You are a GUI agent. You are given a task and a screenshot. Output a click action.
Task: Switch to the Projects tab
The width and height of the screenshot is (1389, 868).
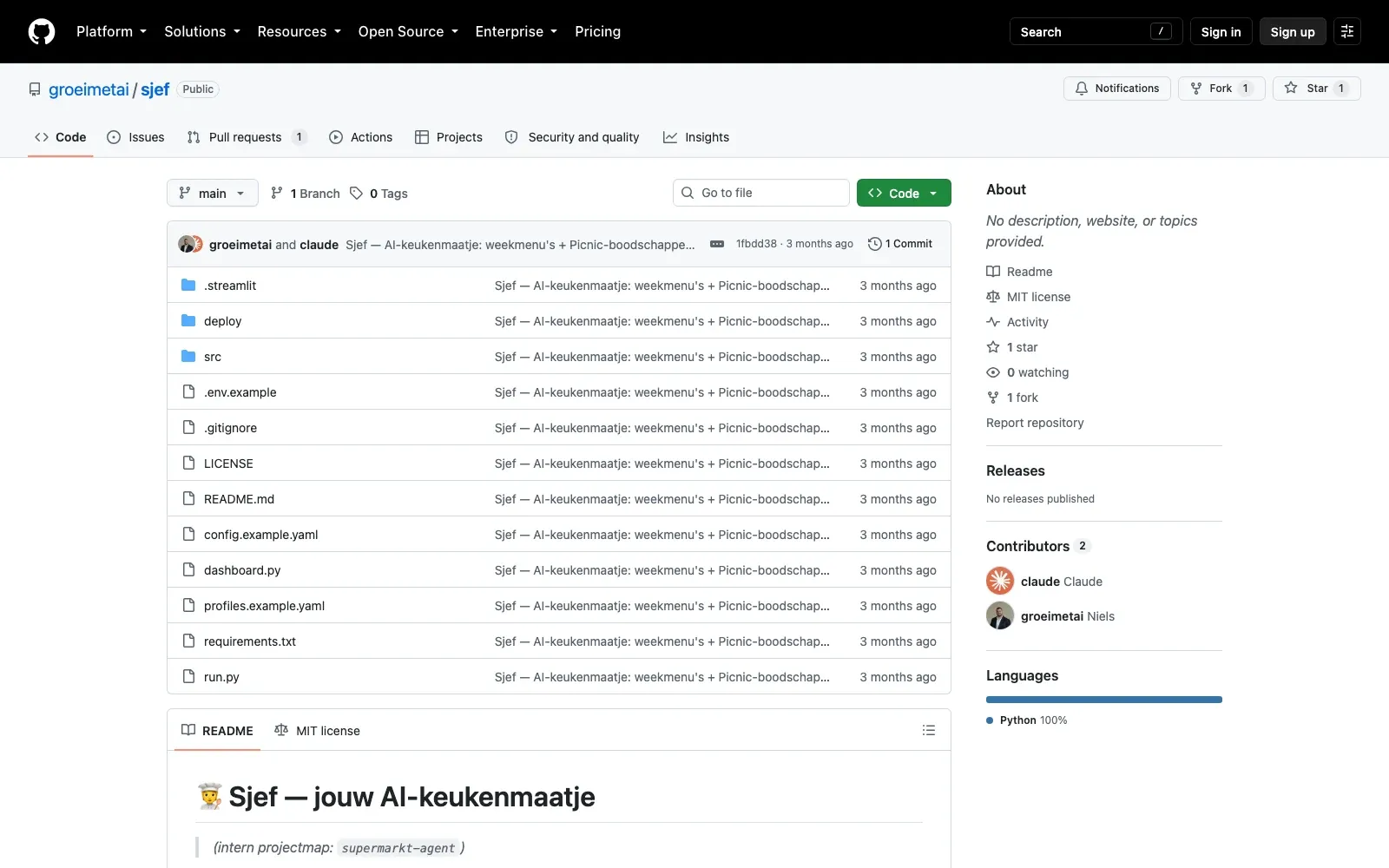pyautogui.click(x=449, y=137)
